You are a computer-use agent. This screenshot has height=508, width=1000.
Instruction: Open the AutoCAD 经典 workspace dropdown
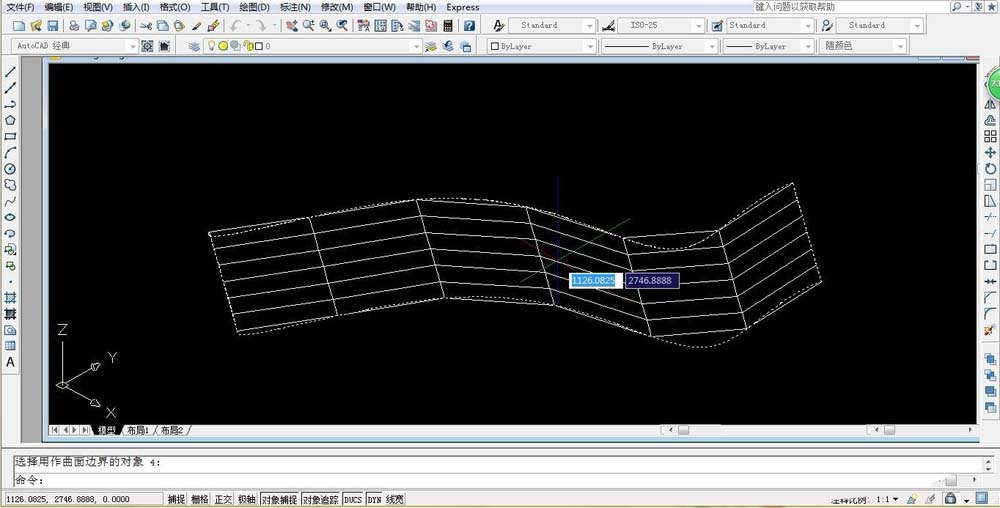[132, 46]
